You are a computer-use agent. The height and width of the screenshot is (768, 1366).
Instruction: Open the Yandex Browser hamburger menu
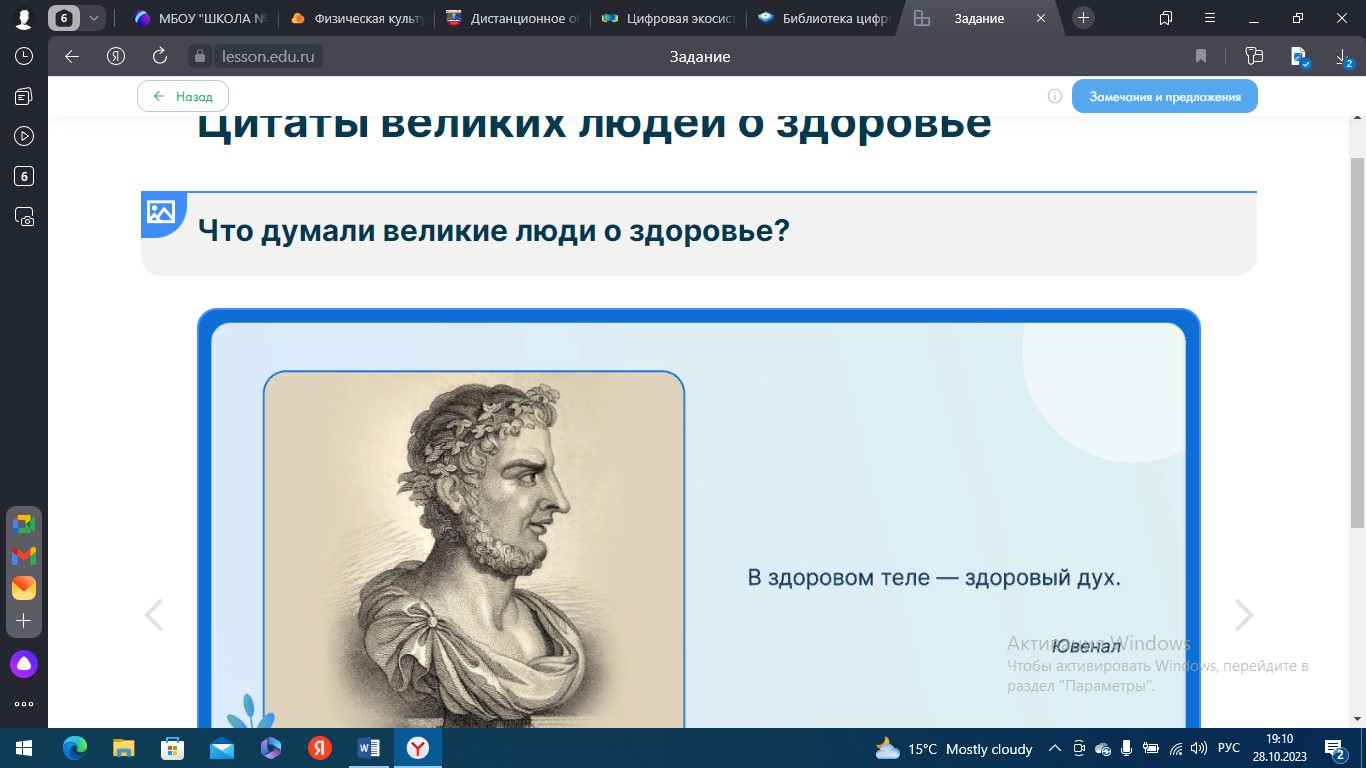pyautogui.click(x=1211, y=18)
